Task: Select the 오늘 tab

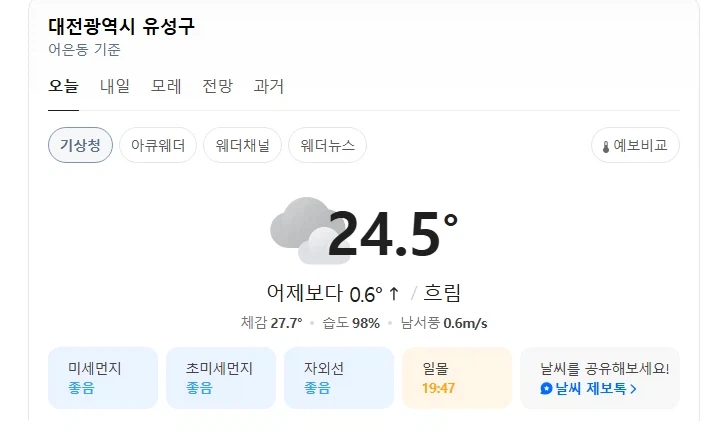Action: (x=63, y=86)
